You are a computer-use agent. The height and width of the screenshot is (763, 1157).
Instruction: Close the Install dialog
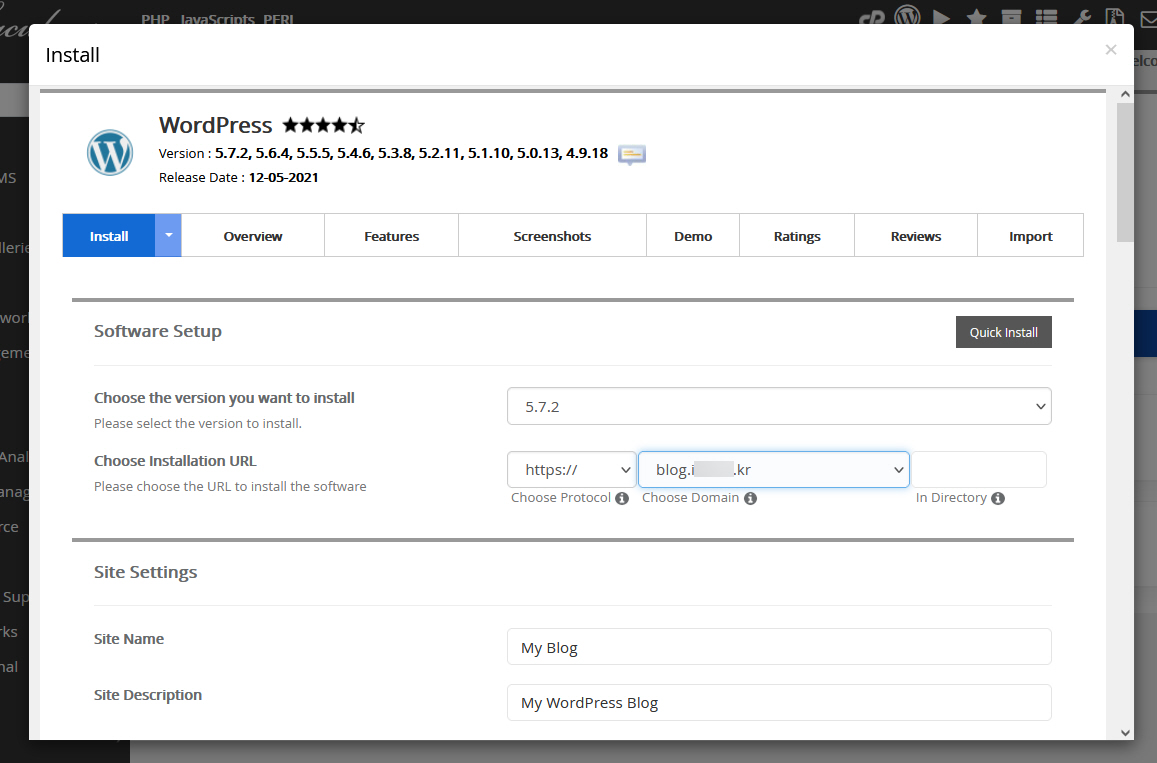(x=1111, y=49)
